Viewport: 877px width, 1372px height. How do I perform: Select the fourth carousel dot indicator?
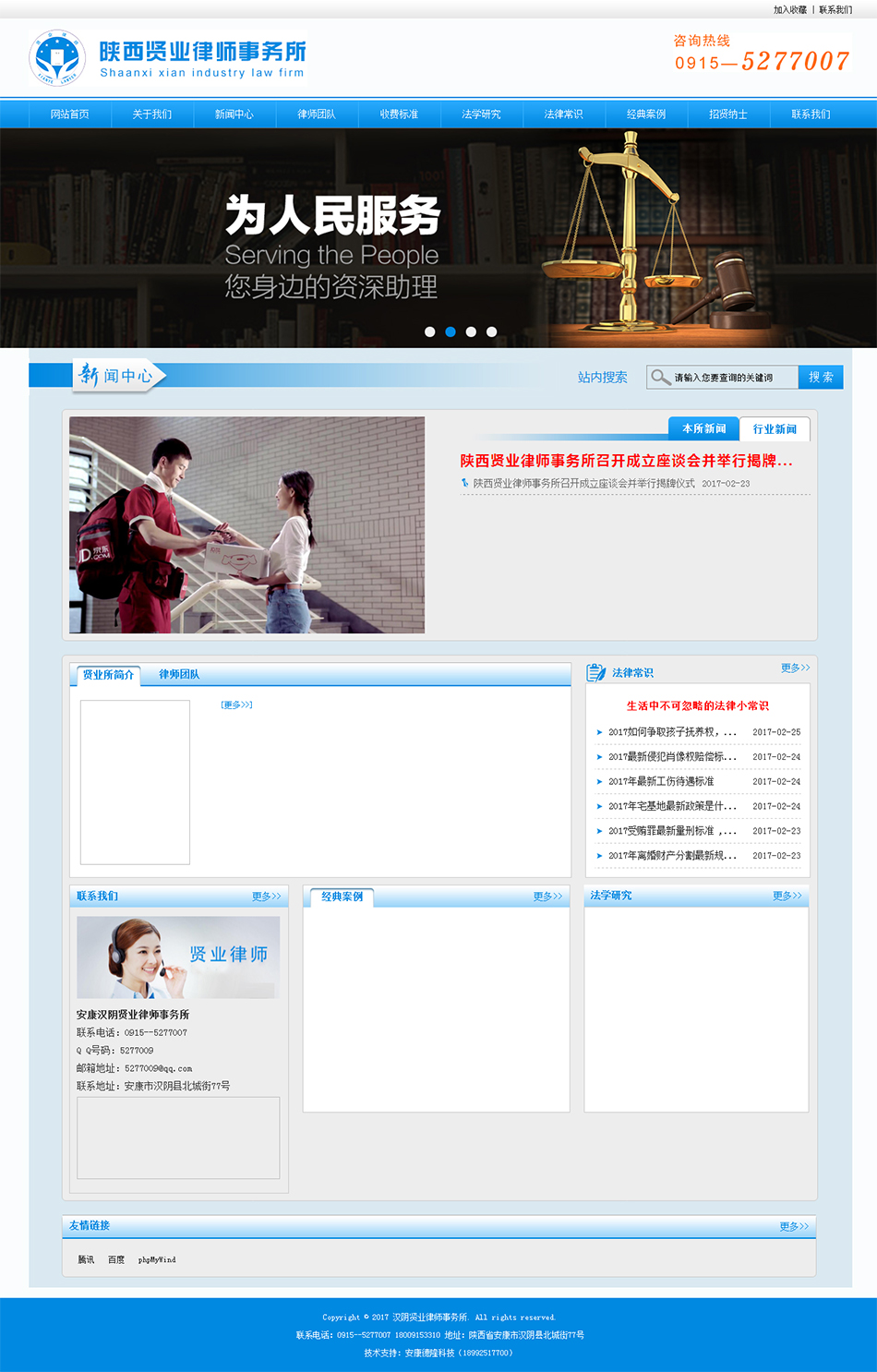[491, 331]
